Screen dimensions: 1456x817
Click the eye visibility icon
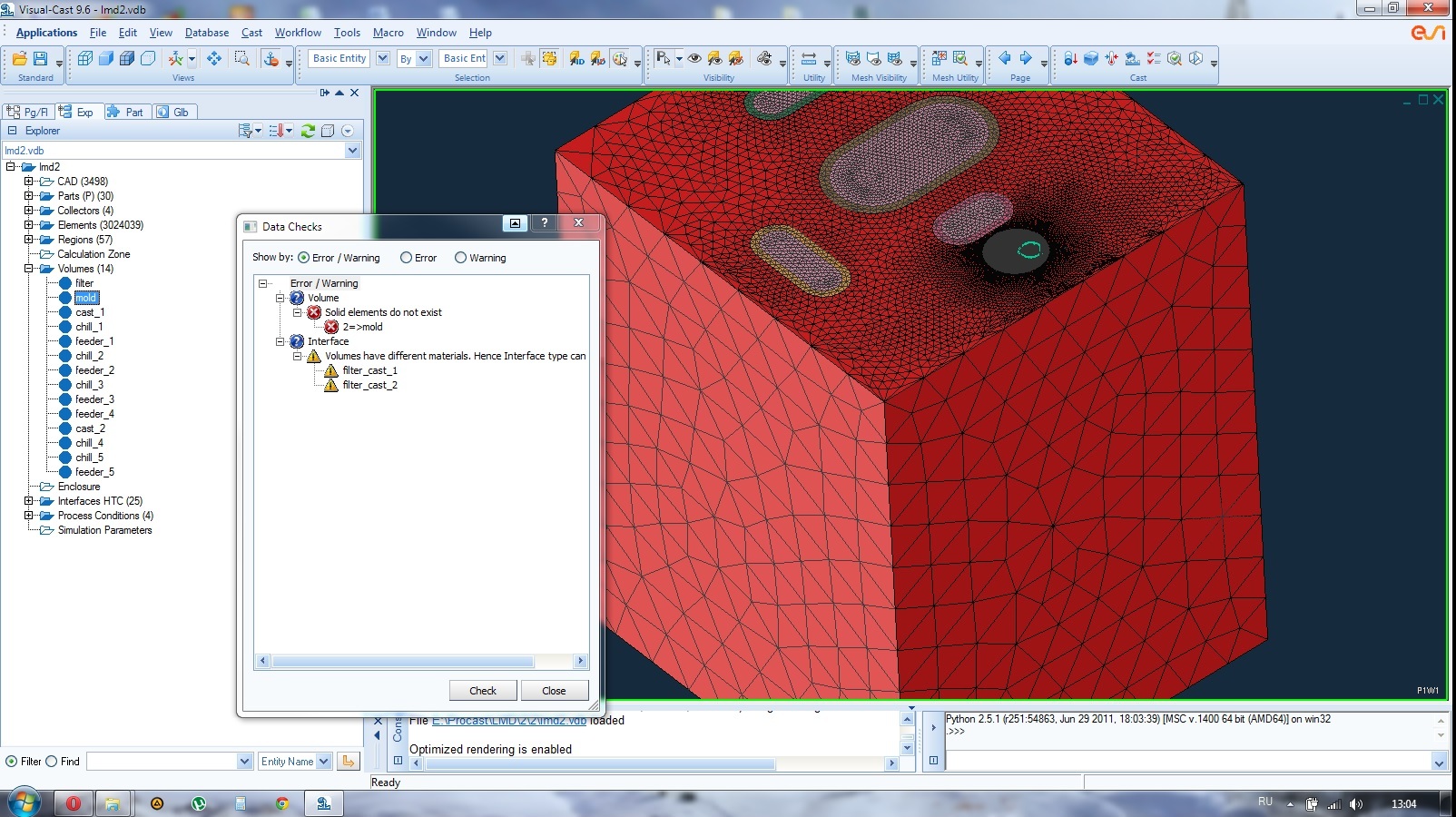tap(694, 58)
